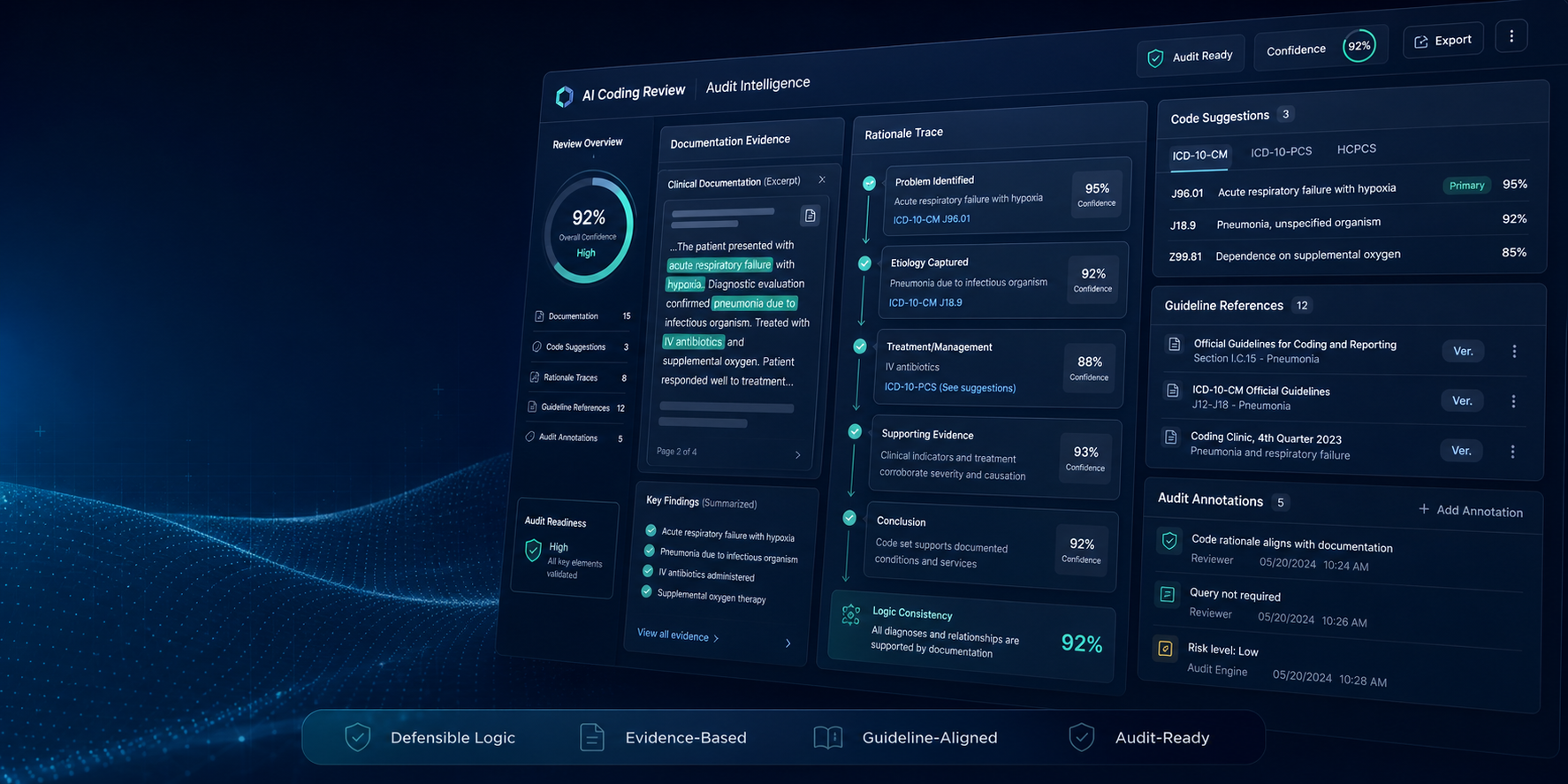Click shield icon on Code rationale aligns annotation
1568x784 pixels.
[1169, 540]
